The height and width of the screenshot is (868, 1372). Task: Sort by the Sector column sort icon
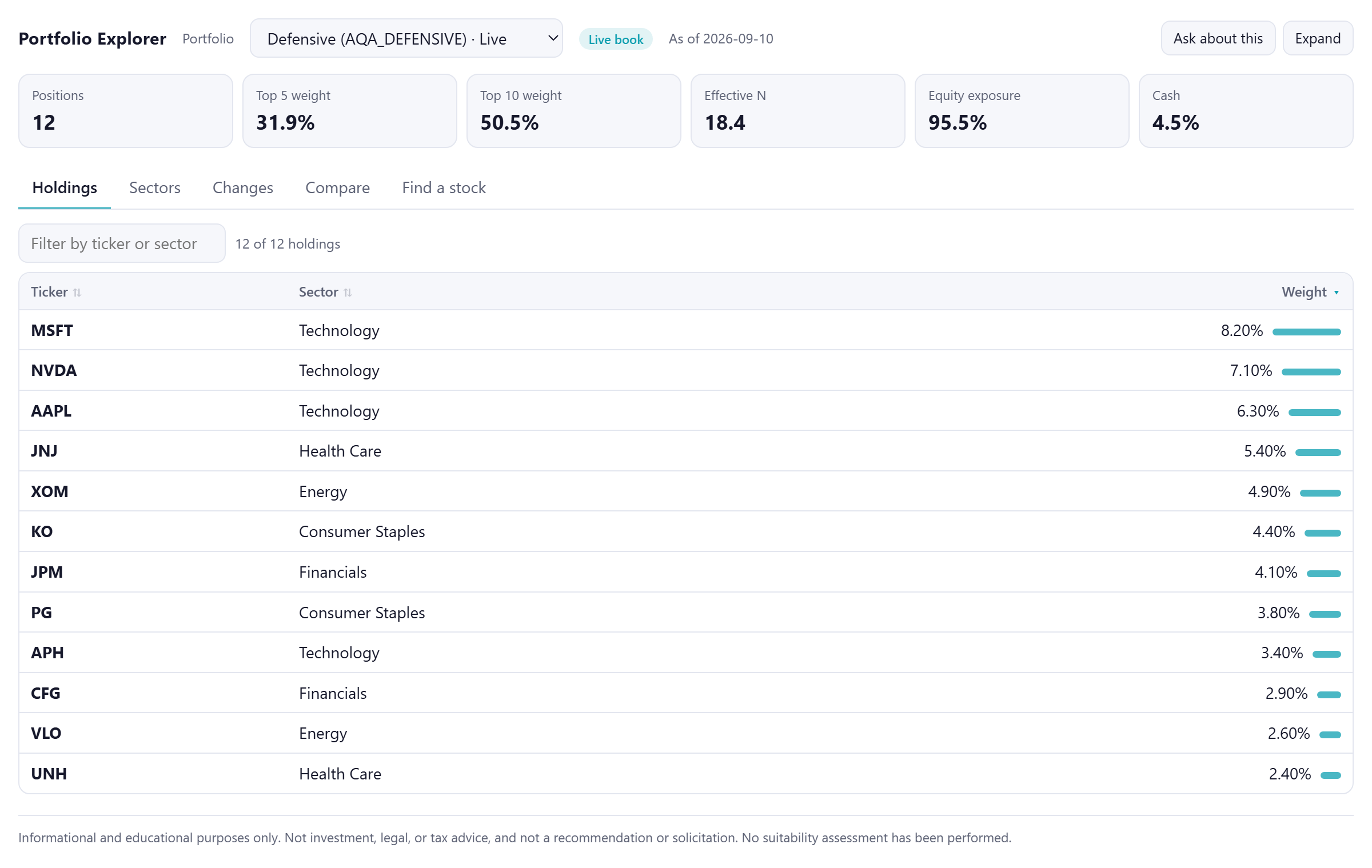pos(348,293)
